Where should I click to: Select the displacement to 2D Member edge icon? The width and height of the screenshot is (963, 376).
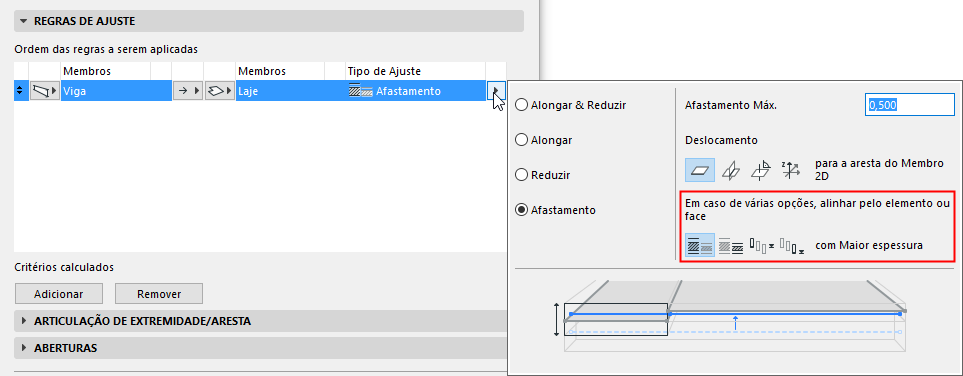(700, 170)
